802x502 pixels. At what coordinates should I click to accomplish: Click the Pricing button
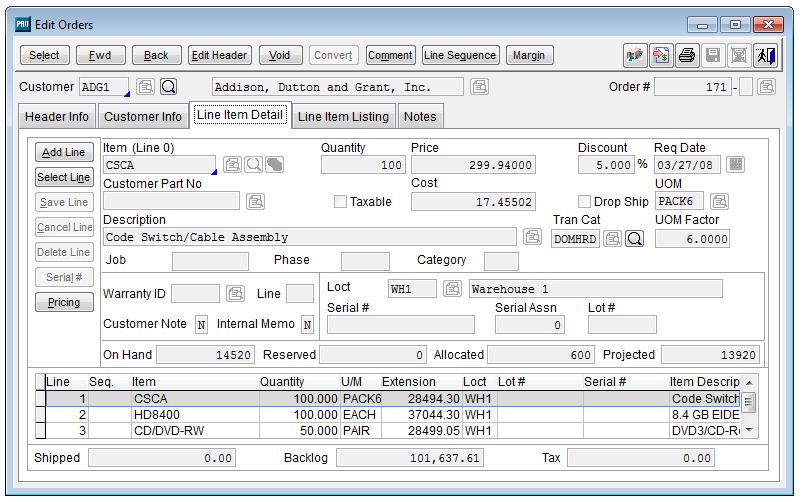[x=64, y=302]
